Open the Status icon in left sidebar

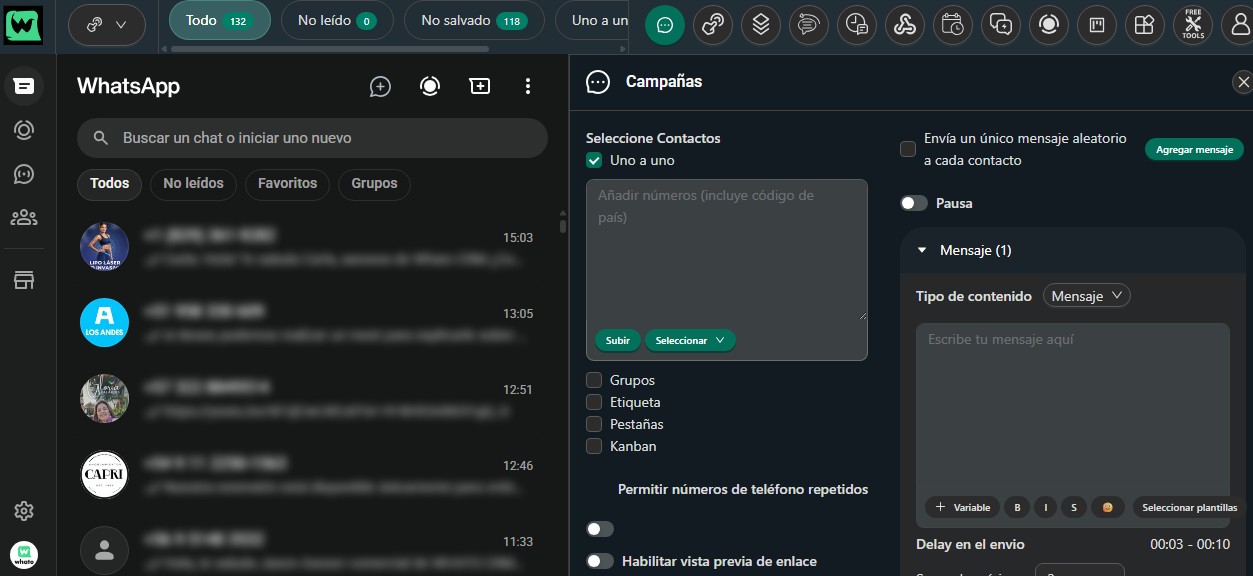pos(24,130)
